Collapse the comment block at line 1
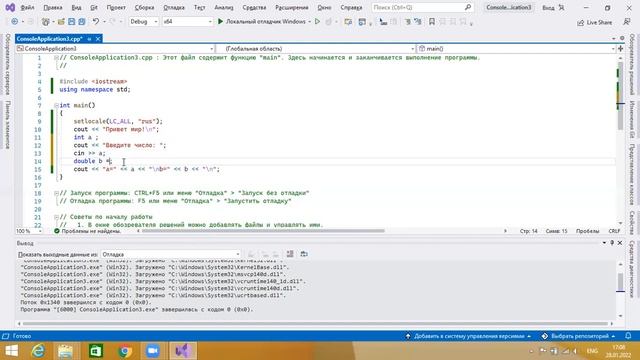Image resolution: width=640 pixels, height=360 pixels. pyautogui.click(x=56, y=58)
